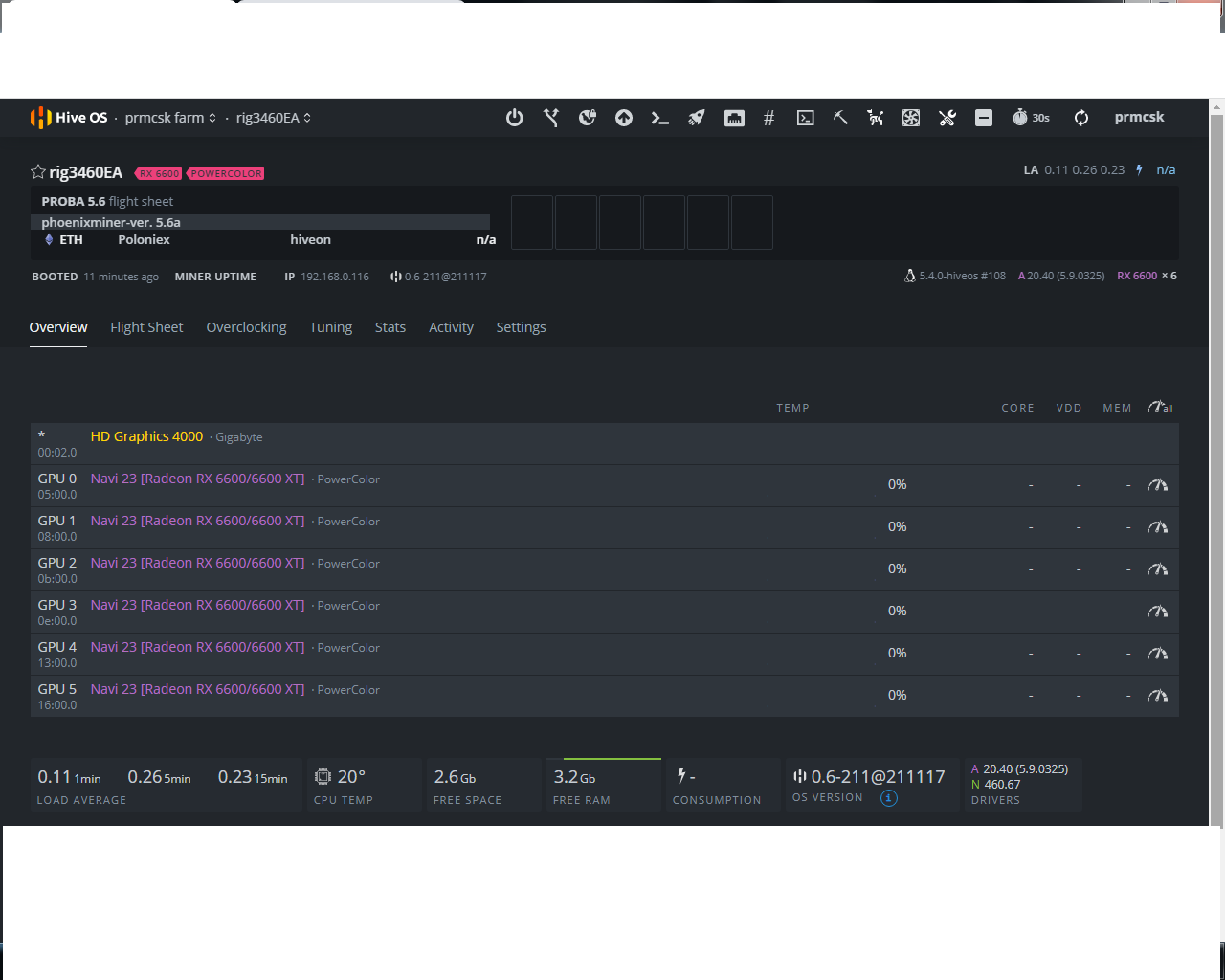Screen dimensions: 1225x980
Task: Switch to the Overview tab
Action: tap(58, 327)
